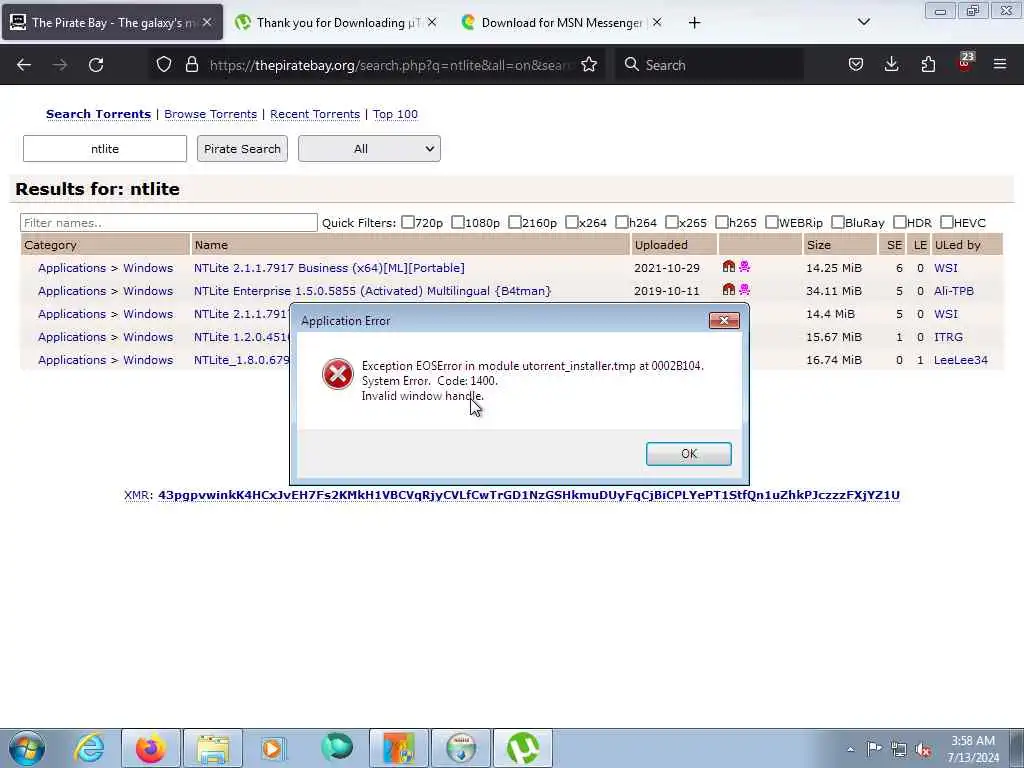The height and width of the screenshot is (768, 1024).
Task: Open the Action Center flag icon in the tray
Action: (874, 749)
